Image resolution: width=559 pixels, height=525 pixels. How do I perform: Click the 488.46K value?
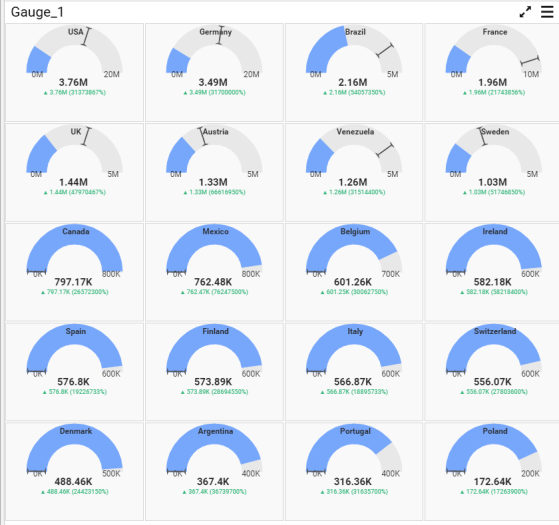click(x=73, y=482)
